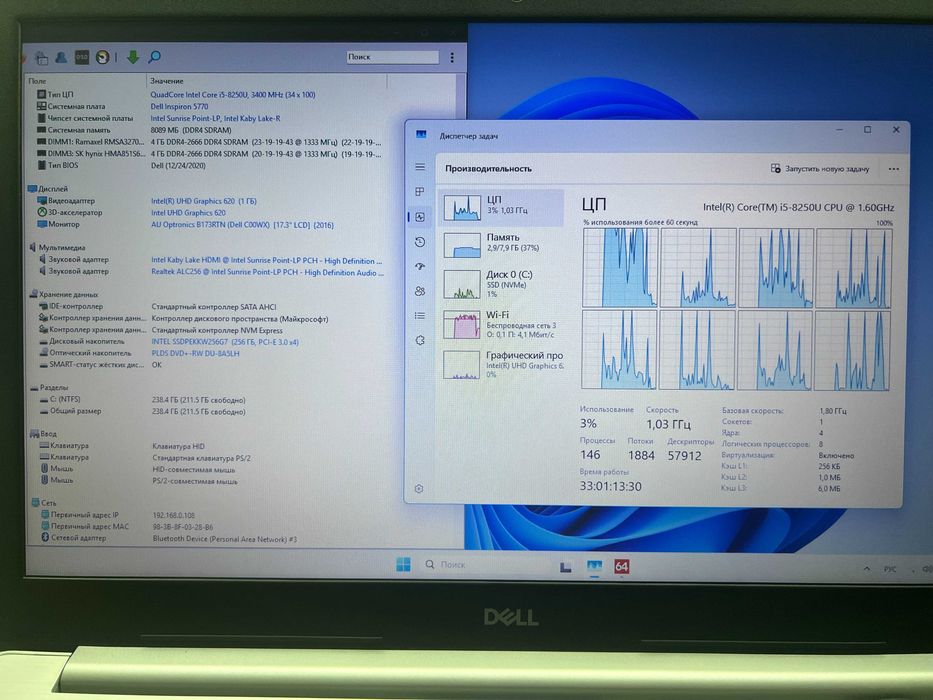Click the round disc icon in AIDA64 toolbar
Image resolution: width=933 pixels, height=700 pixels.
pyautogui.click(x=102, y=57)
